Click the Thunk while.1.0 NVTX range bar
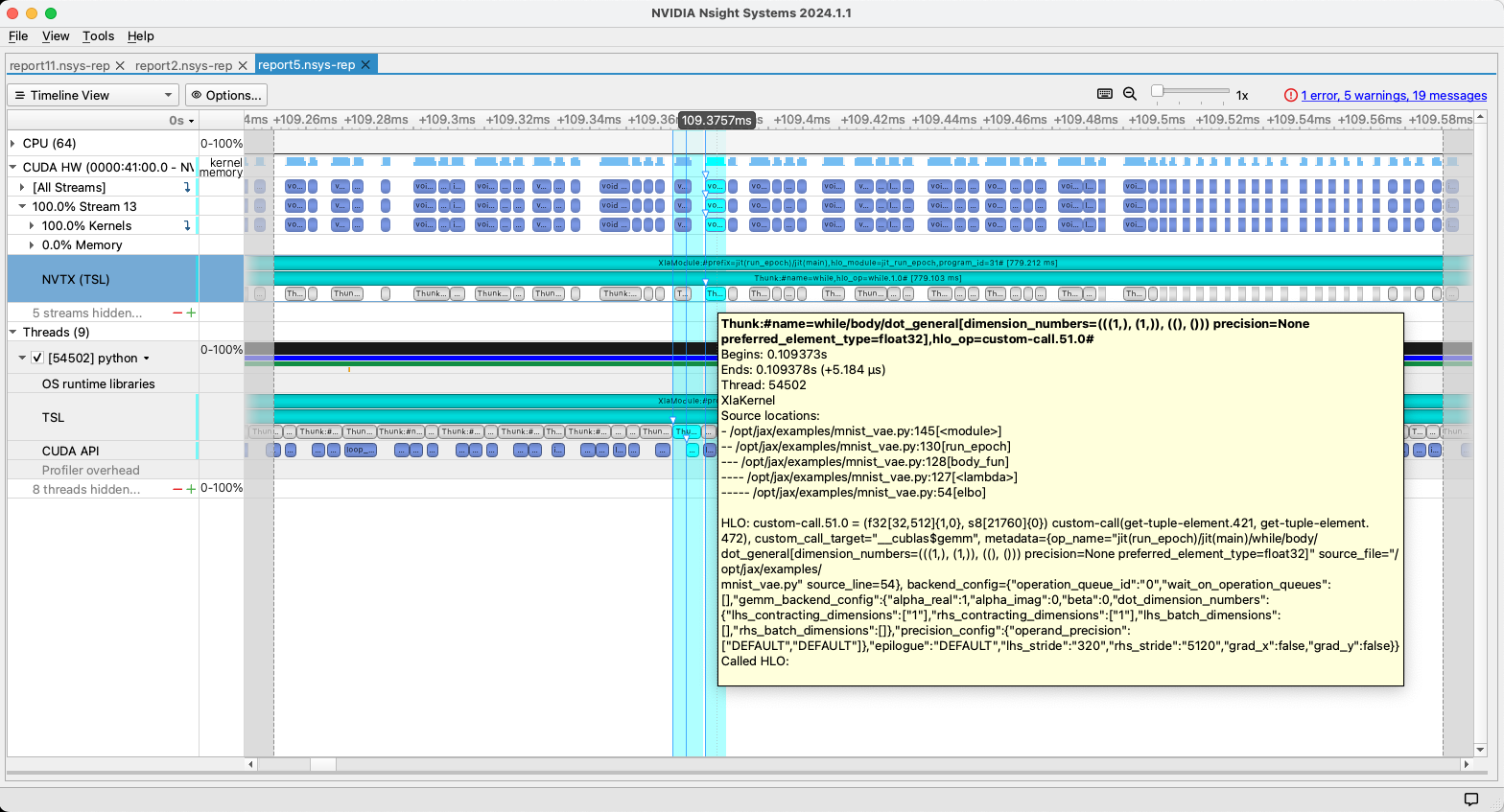Viewport: 1504px width, 812px height. click(x=858, y=278)
